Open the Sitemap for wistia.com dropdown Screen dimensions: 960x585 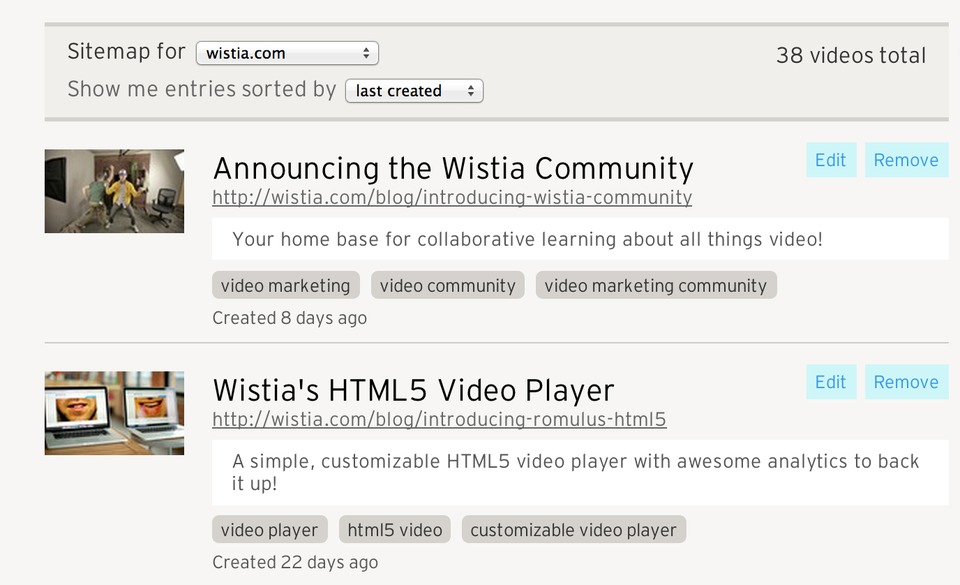[287, 53]
